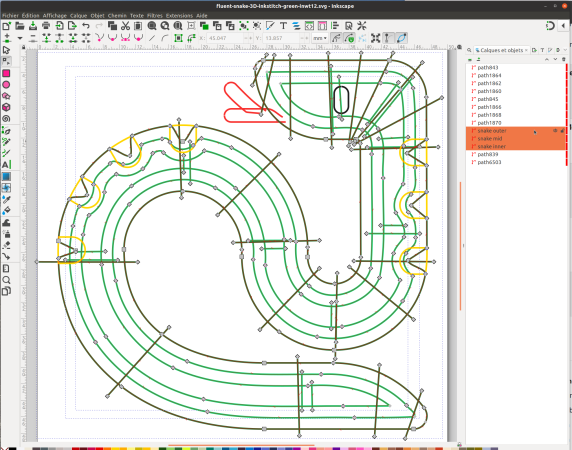
Task: Open the Align and distribute icon
Action: (335, 26)
